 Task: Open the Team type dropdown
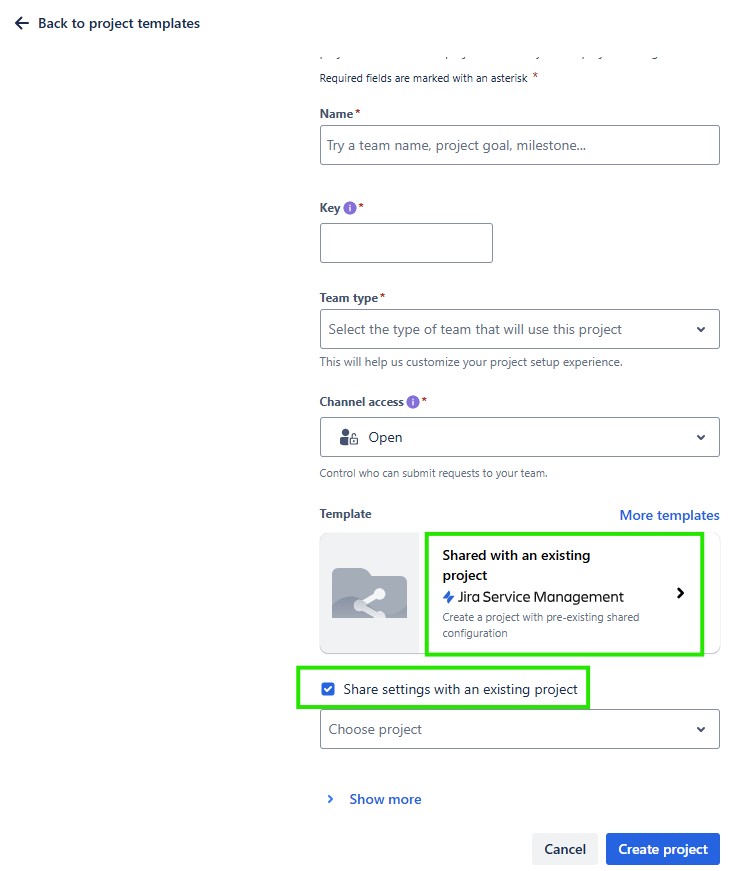[520, 329]
